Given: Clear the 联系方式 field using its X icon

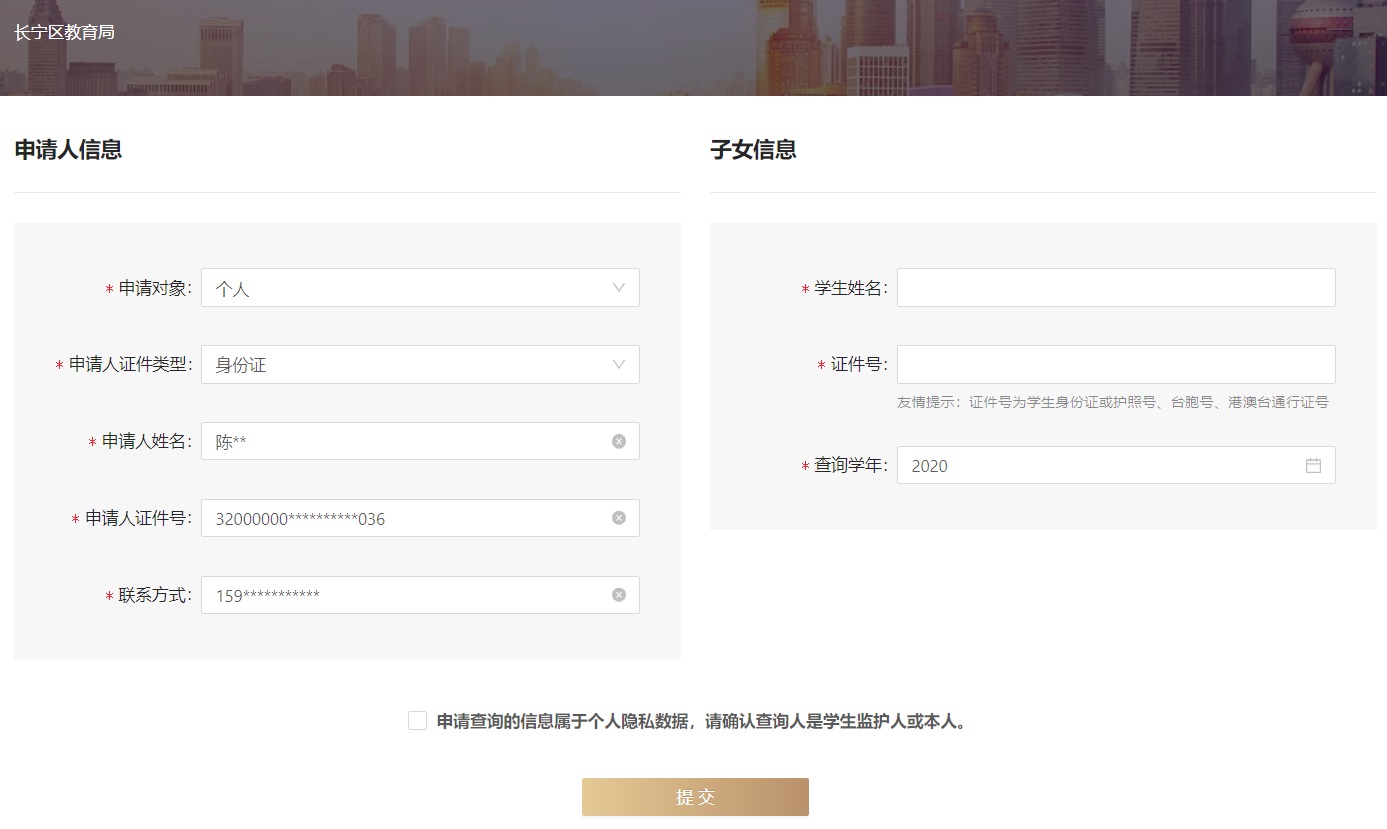Looking at the screenshot, I should pyautogui.click(x=619, y=595).
